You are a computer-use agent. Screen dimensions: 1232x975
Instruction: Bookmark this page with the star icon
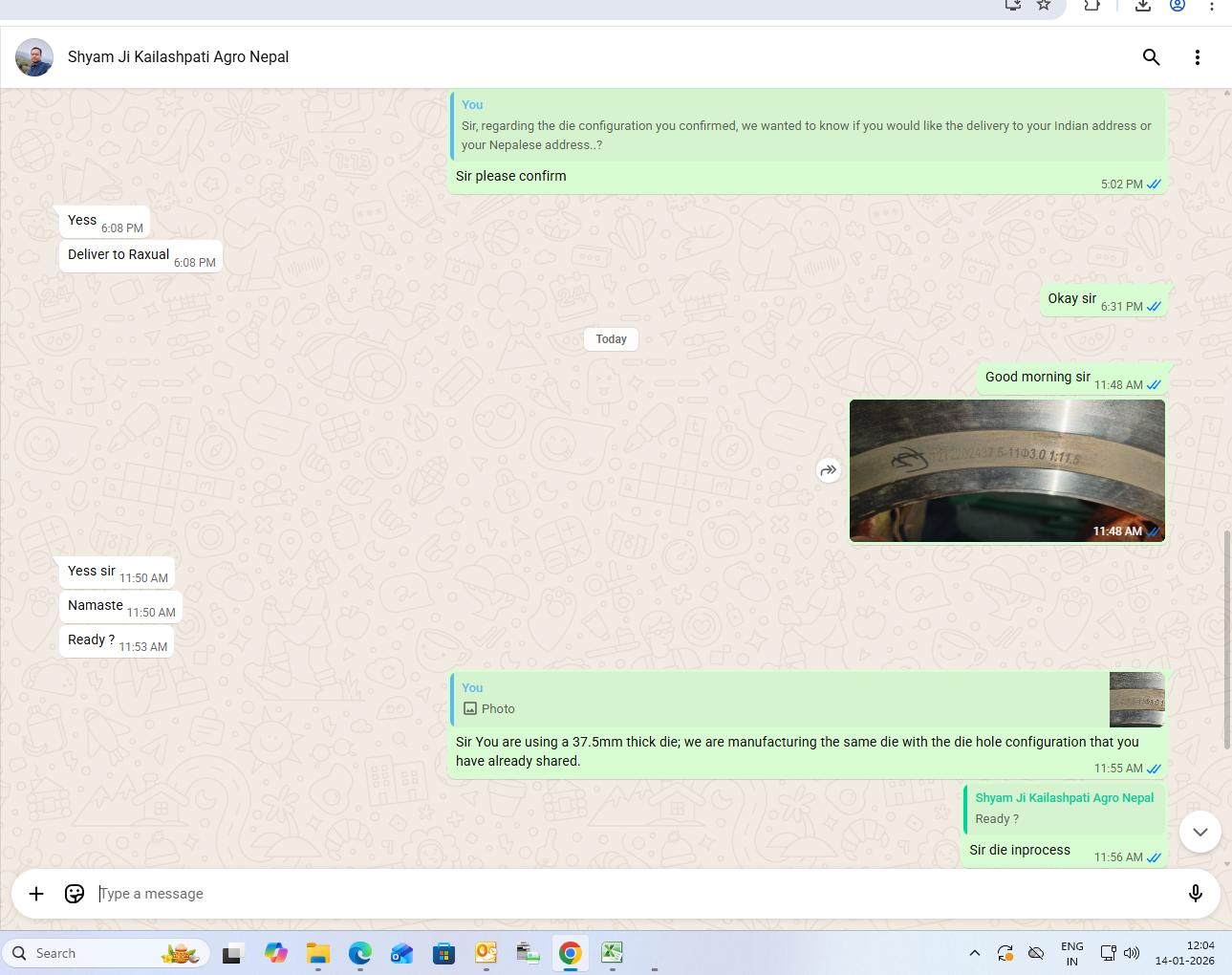click(x=1044, y=6)
